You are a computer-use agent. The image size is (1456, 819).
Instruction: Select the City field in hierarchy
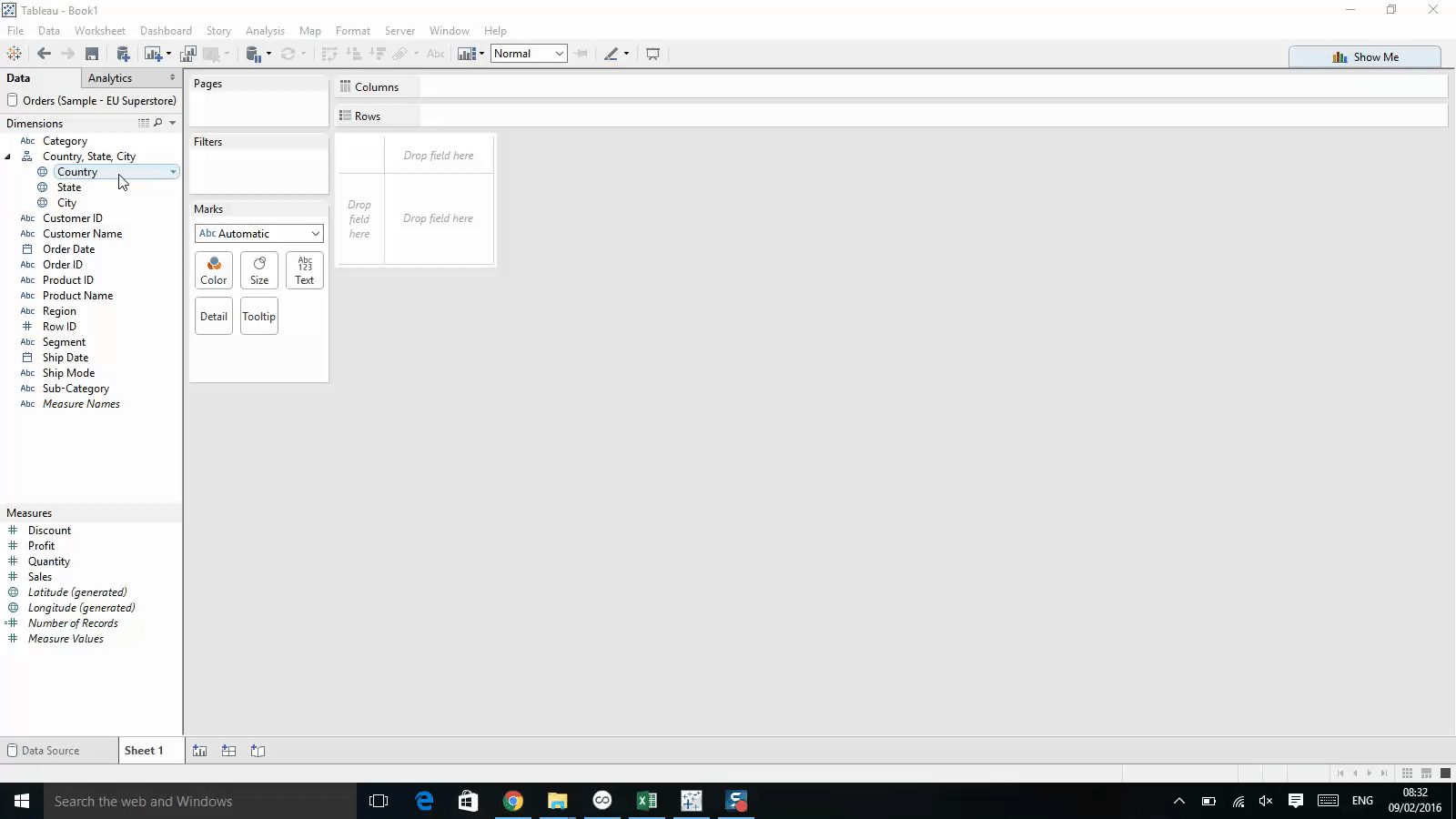click(x=66, y=203)
